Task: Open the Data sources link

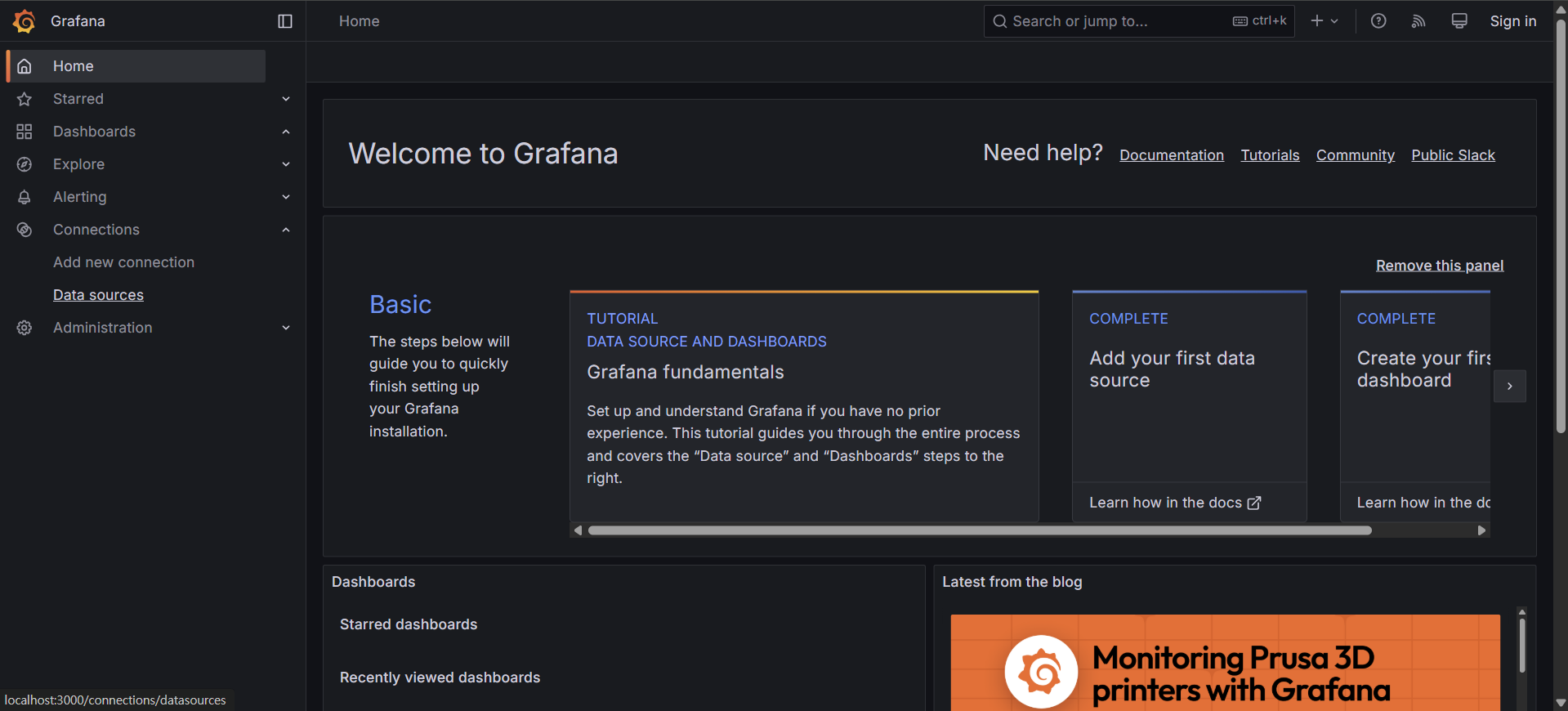Action: click(x=98, y=295)
